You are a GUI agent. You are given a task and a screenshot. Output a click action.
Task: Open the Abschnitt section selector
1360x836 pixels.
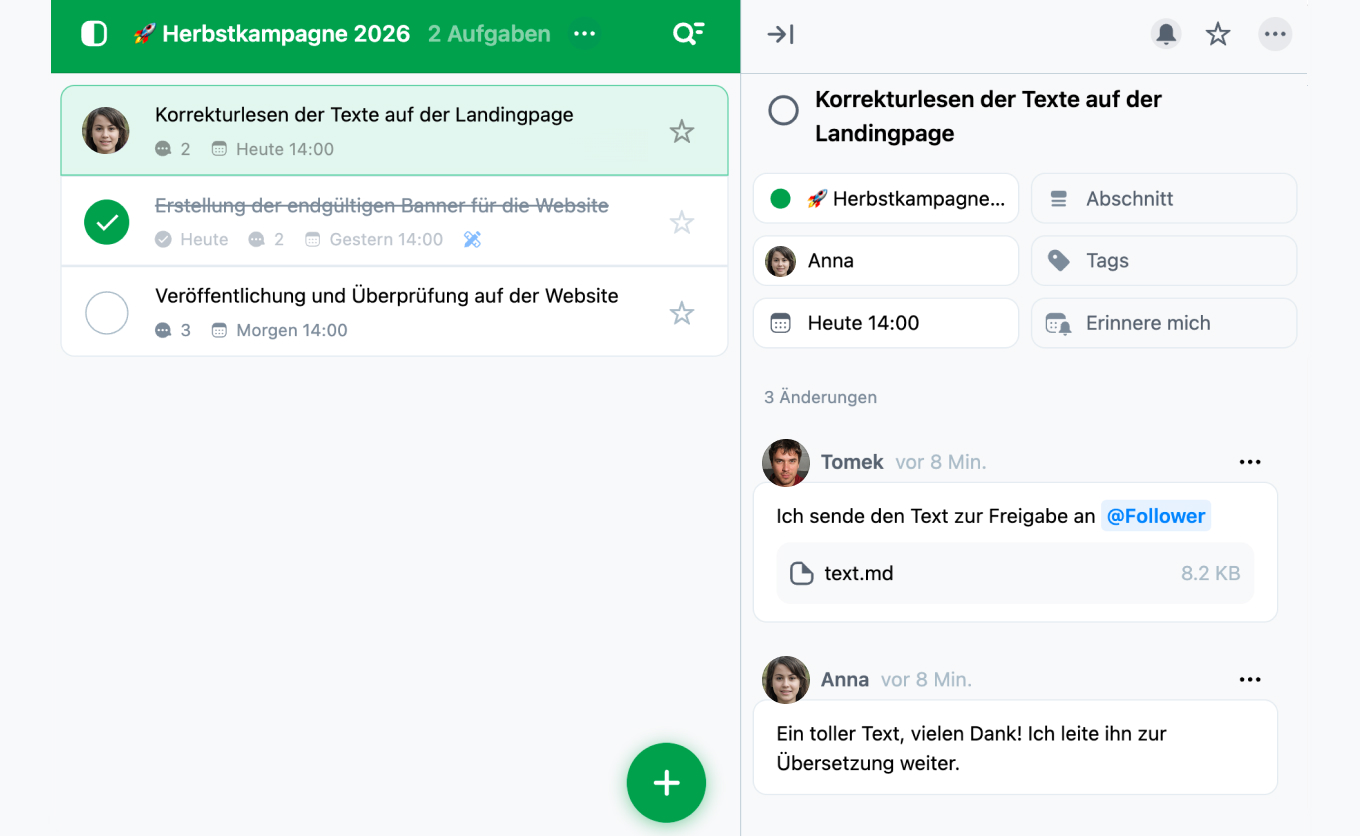pos(1164,198)
